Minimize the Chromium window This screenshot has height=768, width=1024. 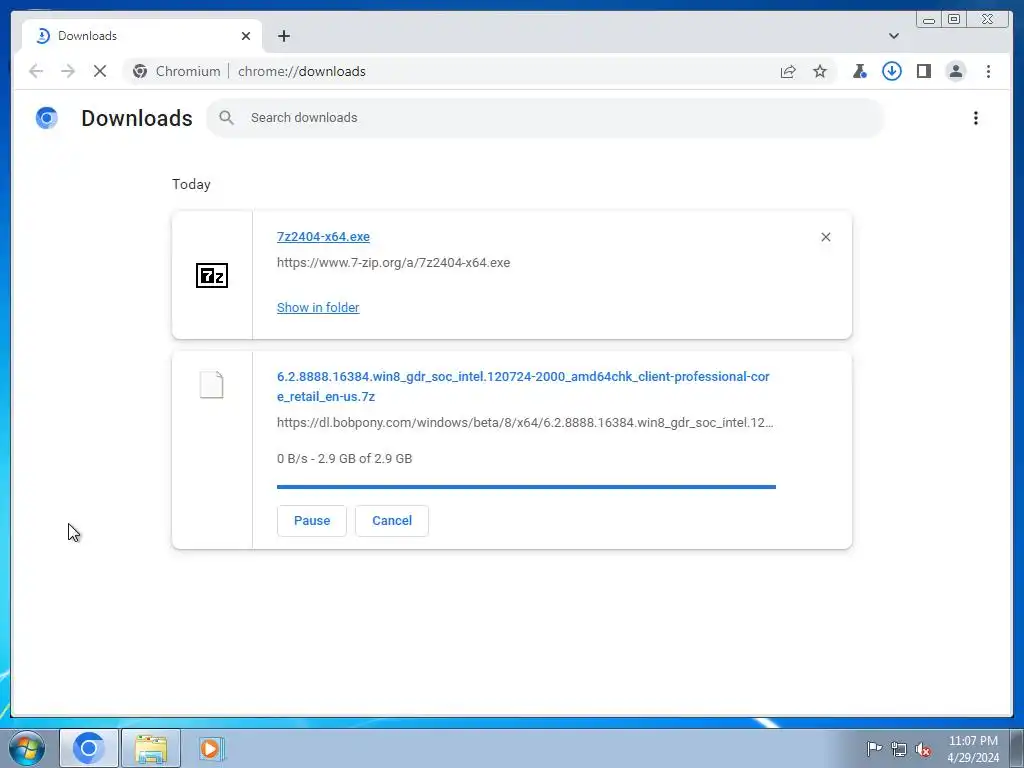tap(929, 20)
